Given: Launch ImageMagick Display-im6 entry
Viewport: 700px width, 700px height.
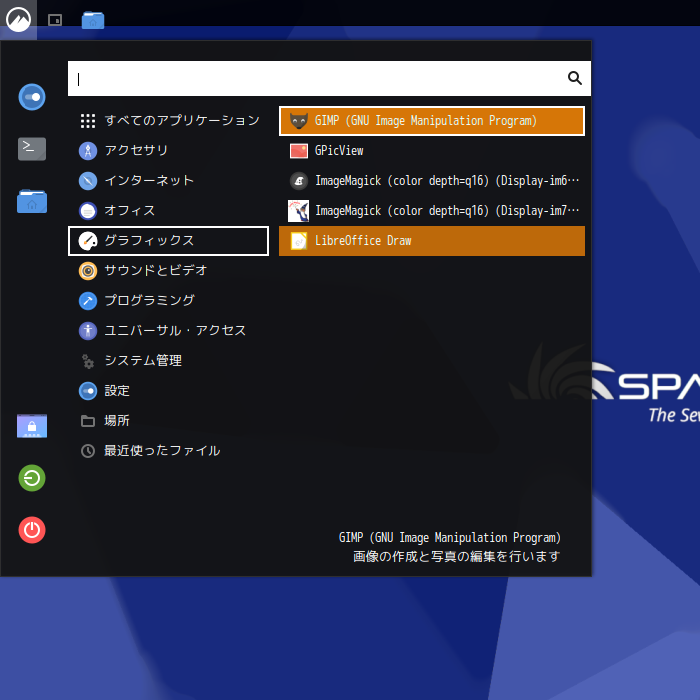Looking at the screenshot, I should [x=432, y=181].
